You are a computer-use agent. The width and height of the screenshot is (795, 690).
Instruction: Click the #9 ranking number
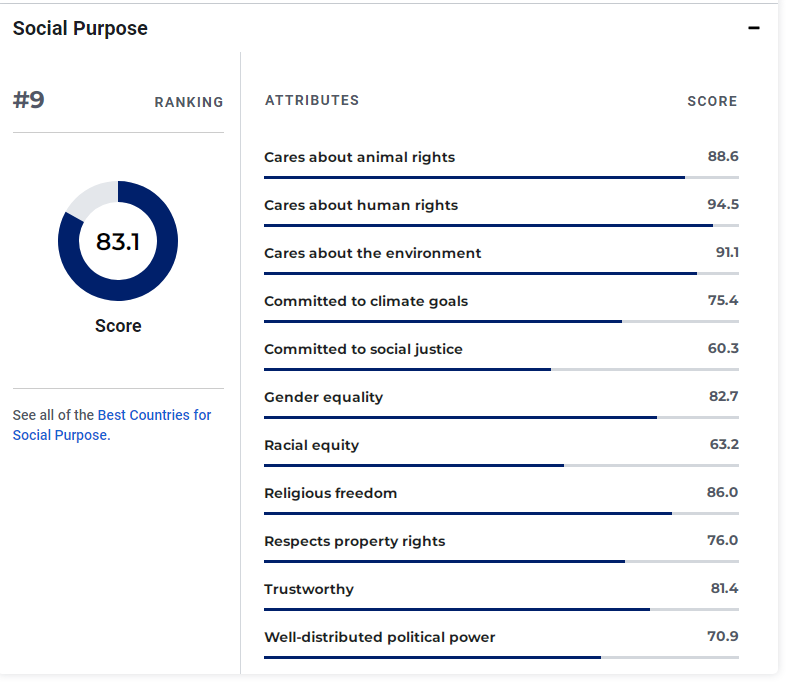pyautogui.click(x=29, y=100)
